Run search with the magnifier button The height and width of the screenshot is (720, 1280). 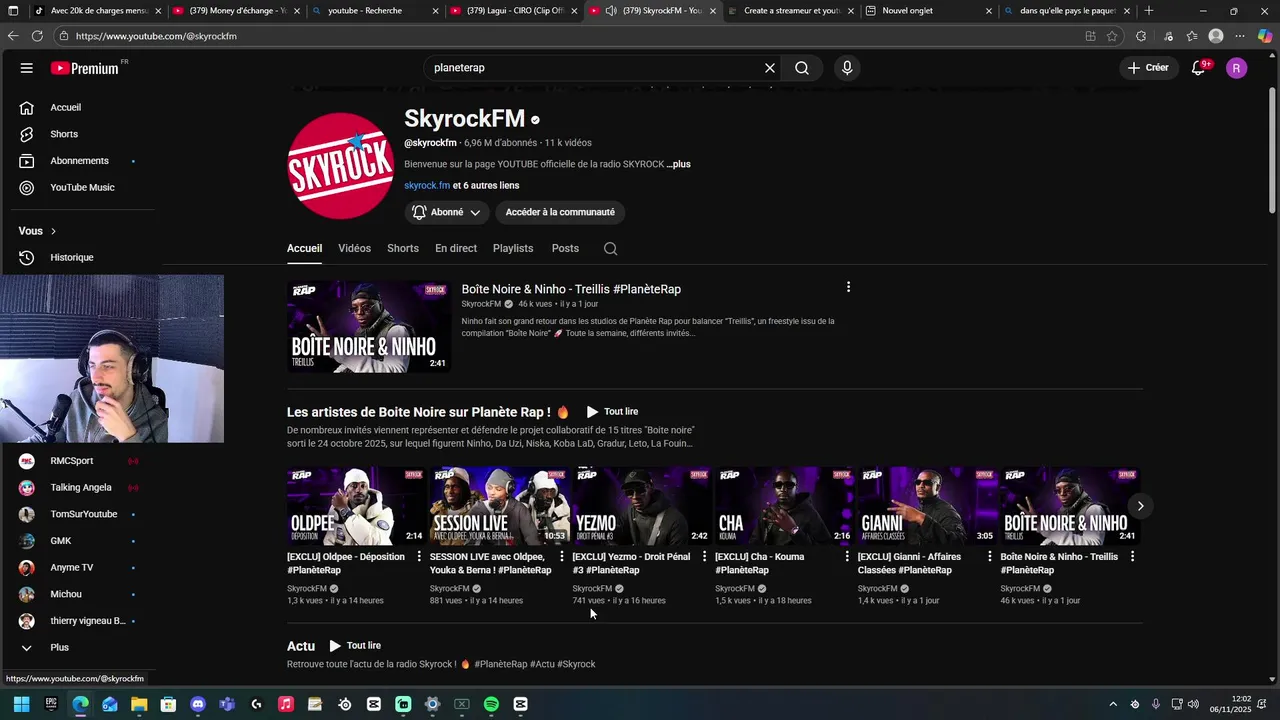click(x=802, y=68)
